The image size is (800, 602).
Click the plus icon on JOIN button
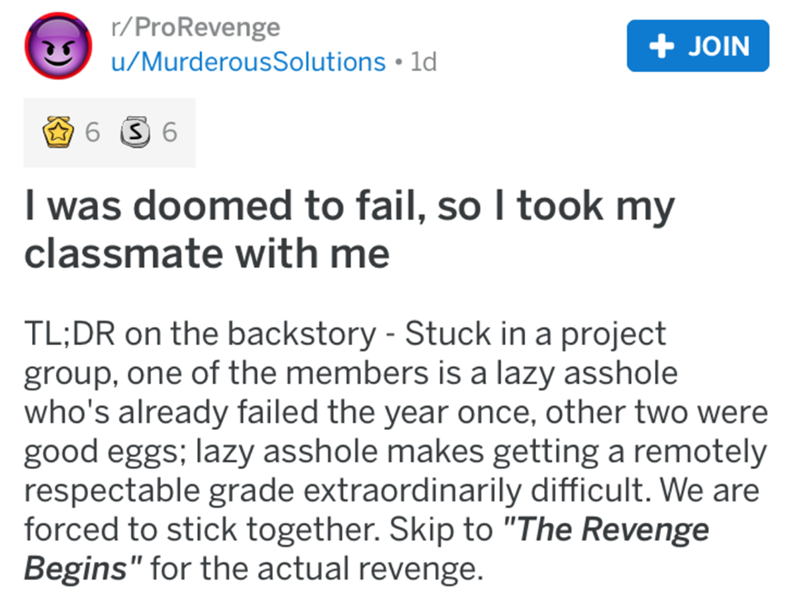[x=656, y=44]
